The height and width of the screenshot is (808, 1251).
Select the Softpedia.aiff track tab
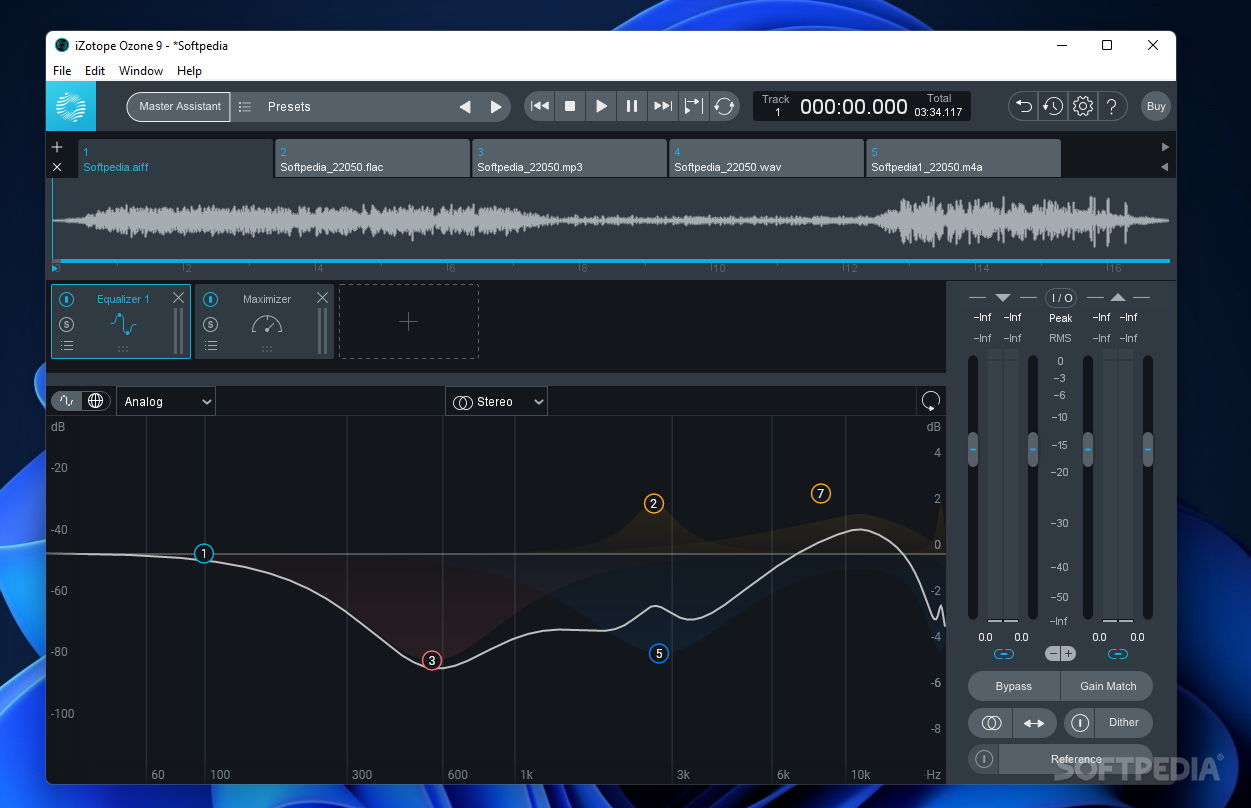point(175,159)
